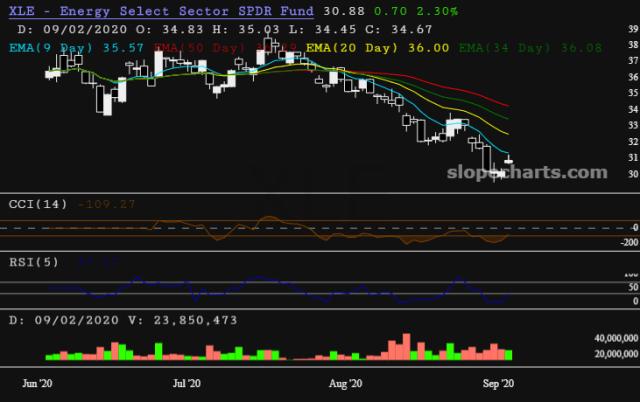Click the CCI value -109.27
The image size is (640, 402).
point(106,204)
